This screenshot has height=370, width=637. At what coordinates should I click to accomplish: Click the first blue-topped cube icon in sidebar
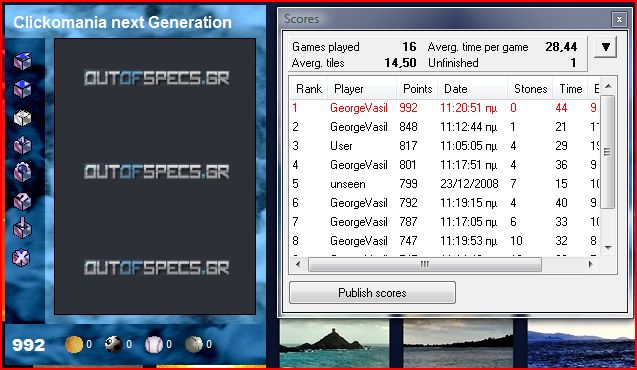point(22,61)
